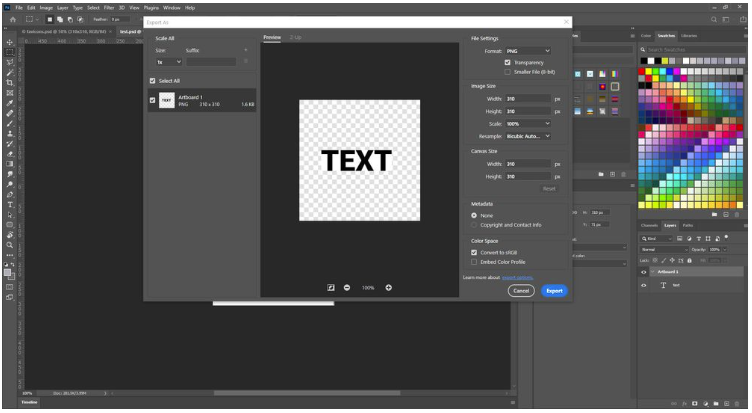Open the Filter menu

pyautogui.click(x=109, y=8)
